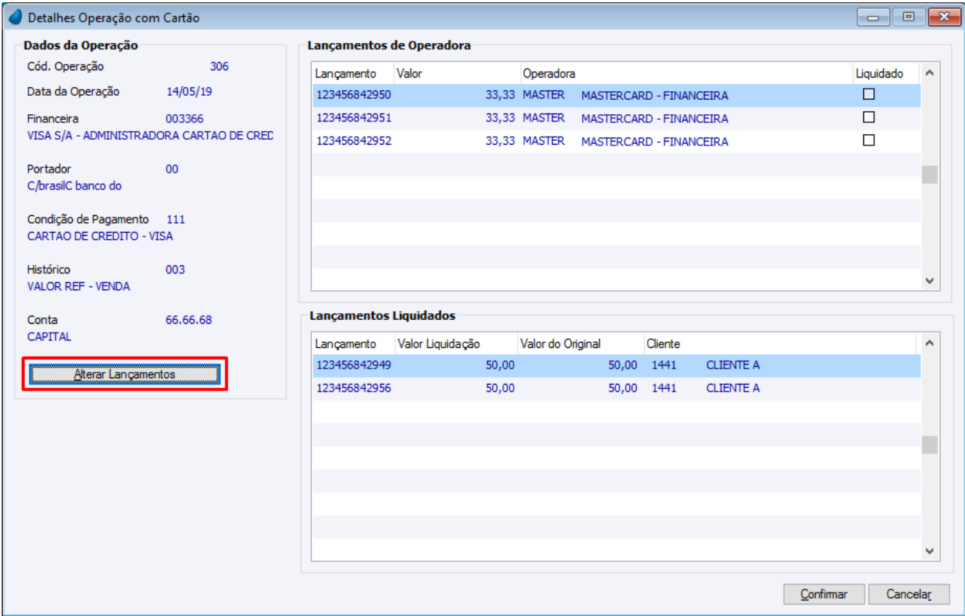The height and width of the screenshot is (616, 965).
Task: Select liquidated lançamento 123456842949
Action: point(616,365)
